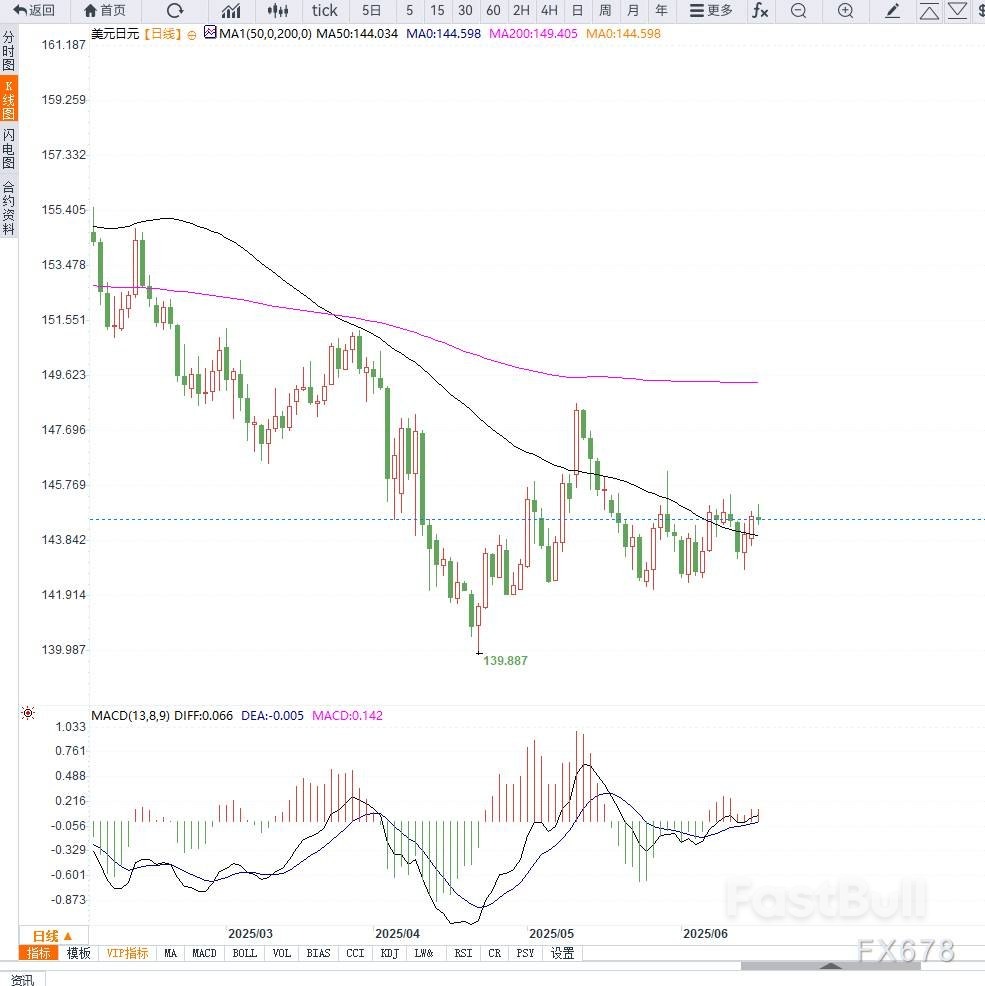Toggle the MA1 indicator checkbox
This screenshot has width=985, height=986.
tap(210, 33)
